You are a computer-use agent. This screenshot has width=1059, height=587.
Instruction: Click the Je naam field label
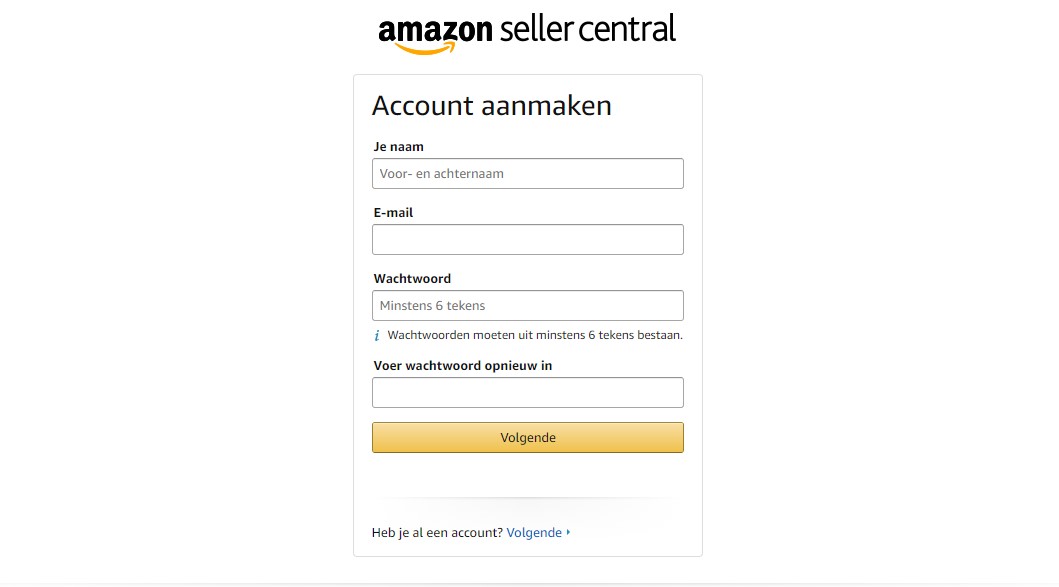tap(397, 146)
